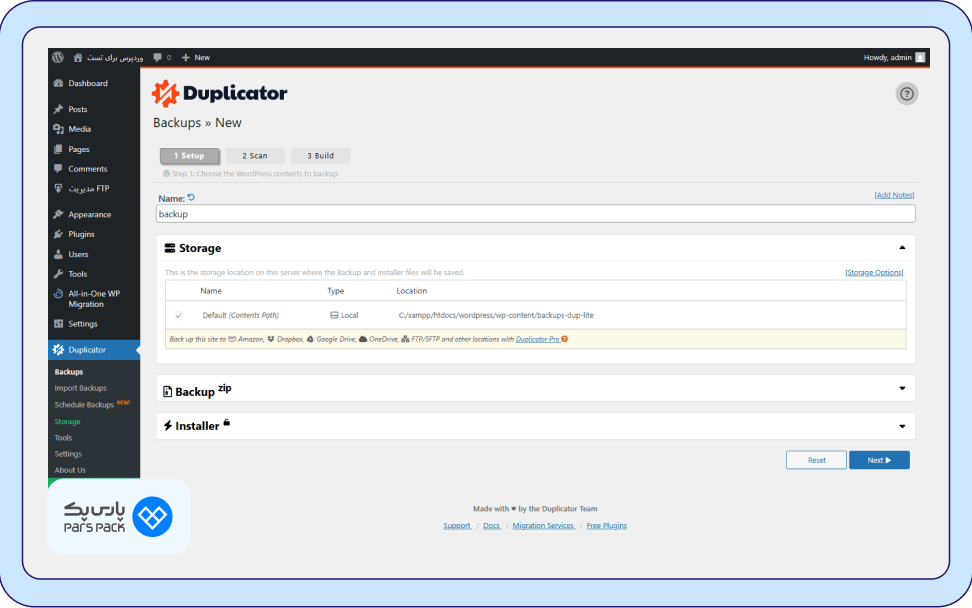Expand the Installer section
The image size is (972, 608).
[x=900, y=425]
